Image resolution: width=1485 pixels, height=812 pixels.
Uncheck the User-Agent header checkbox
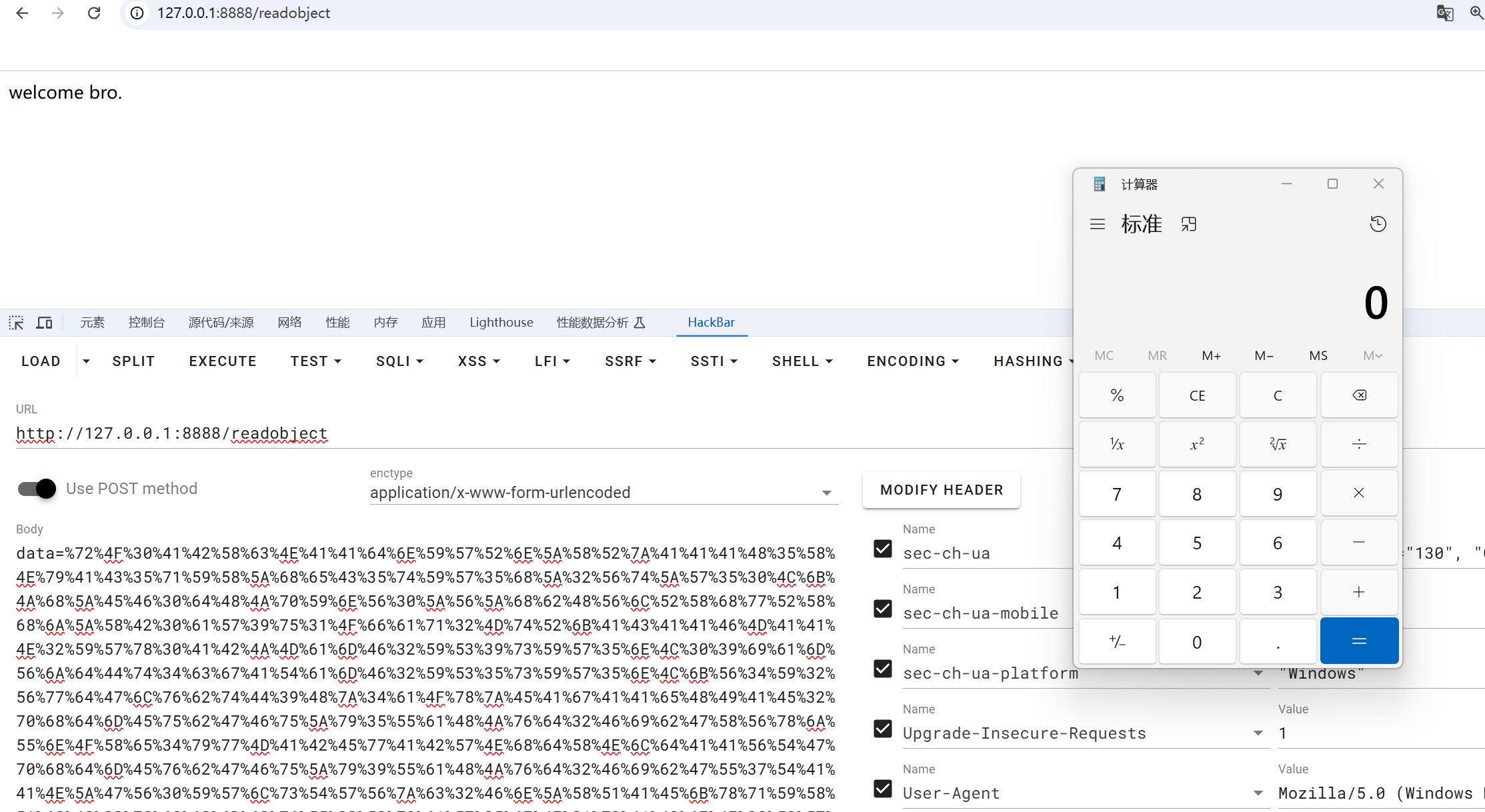coord(882,789)
